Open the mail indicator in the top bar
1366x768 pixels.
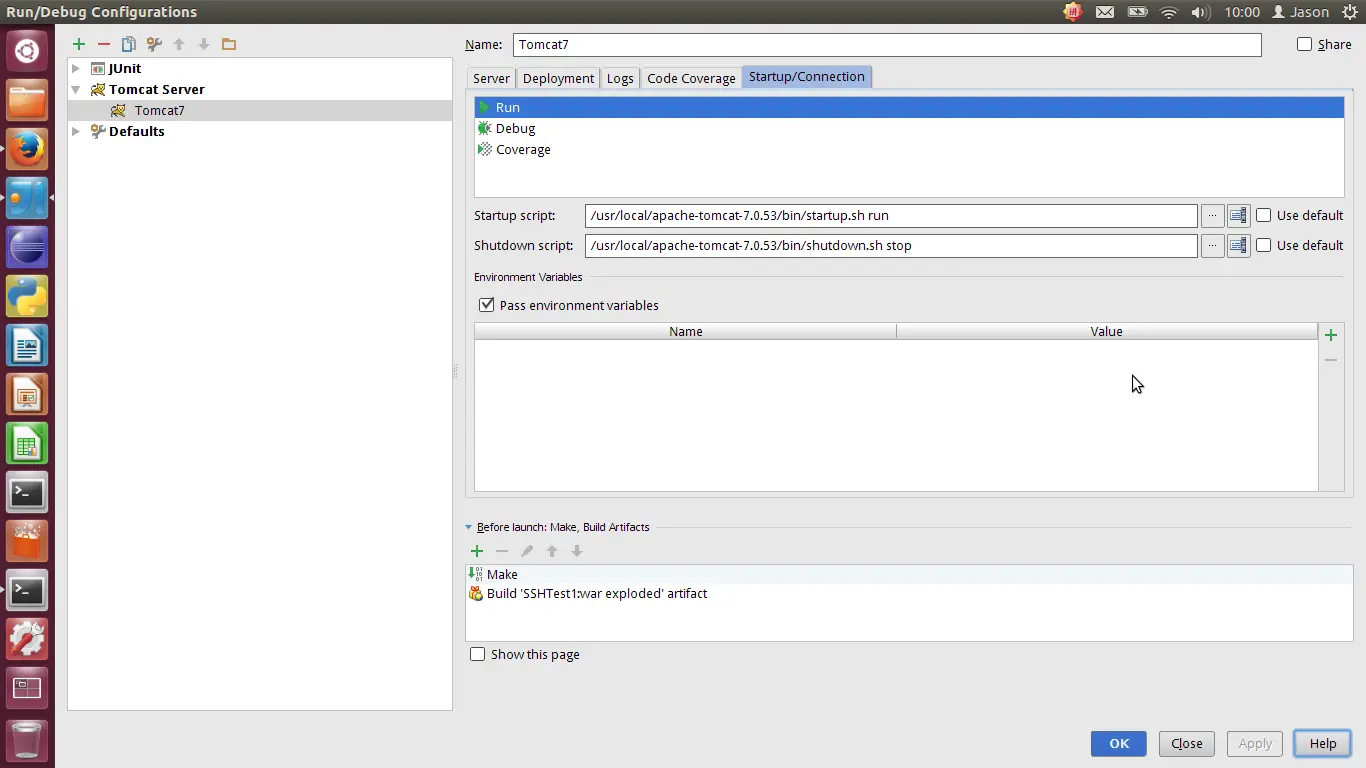(x=1104, y=12)
